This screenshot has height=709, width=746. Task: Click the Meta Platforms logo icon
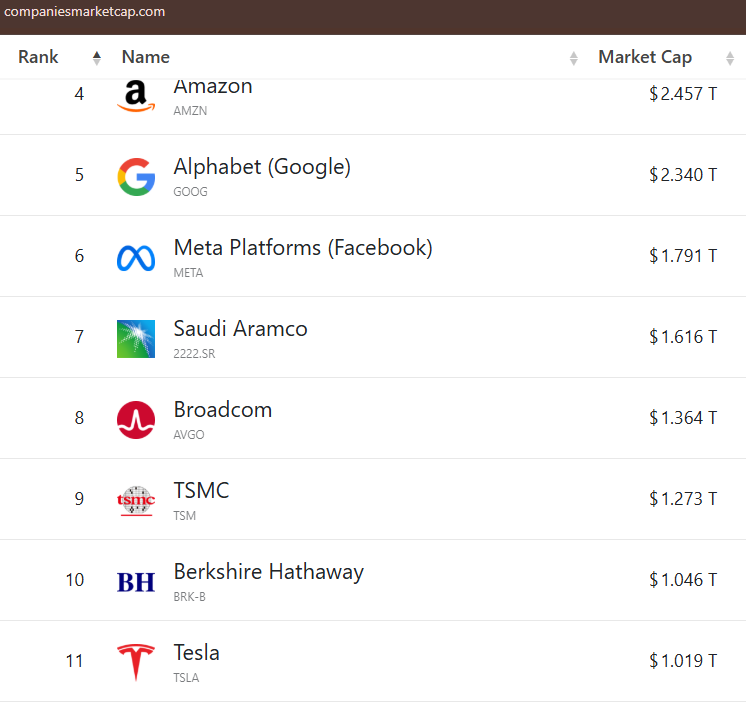click(x=136, y=258)
